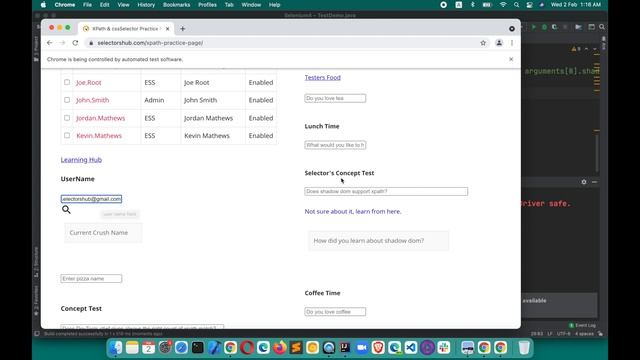Open Slack from the dock
This screenshot has height=360, width=640.
444,347
